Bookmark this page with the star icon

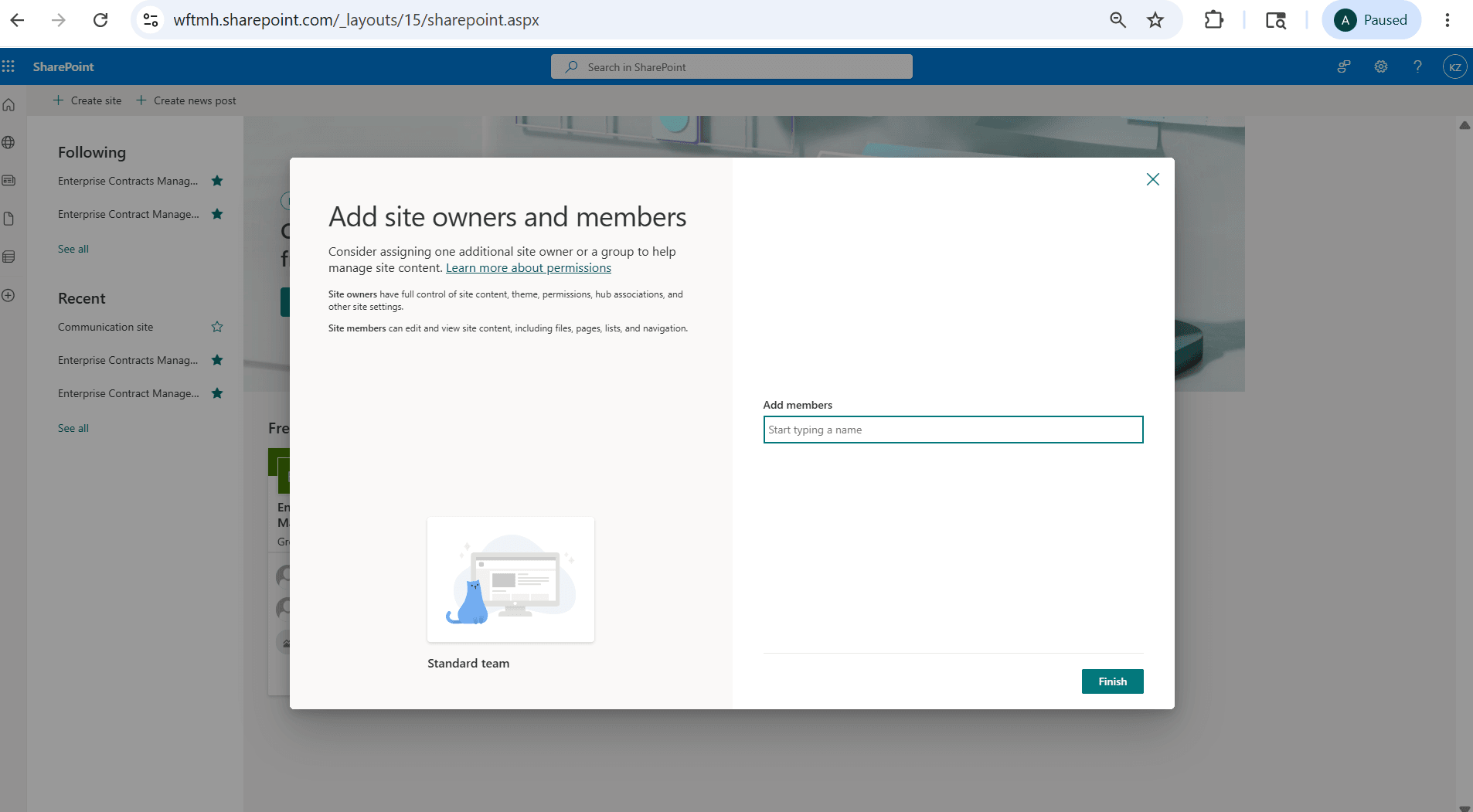point(1155,20)
